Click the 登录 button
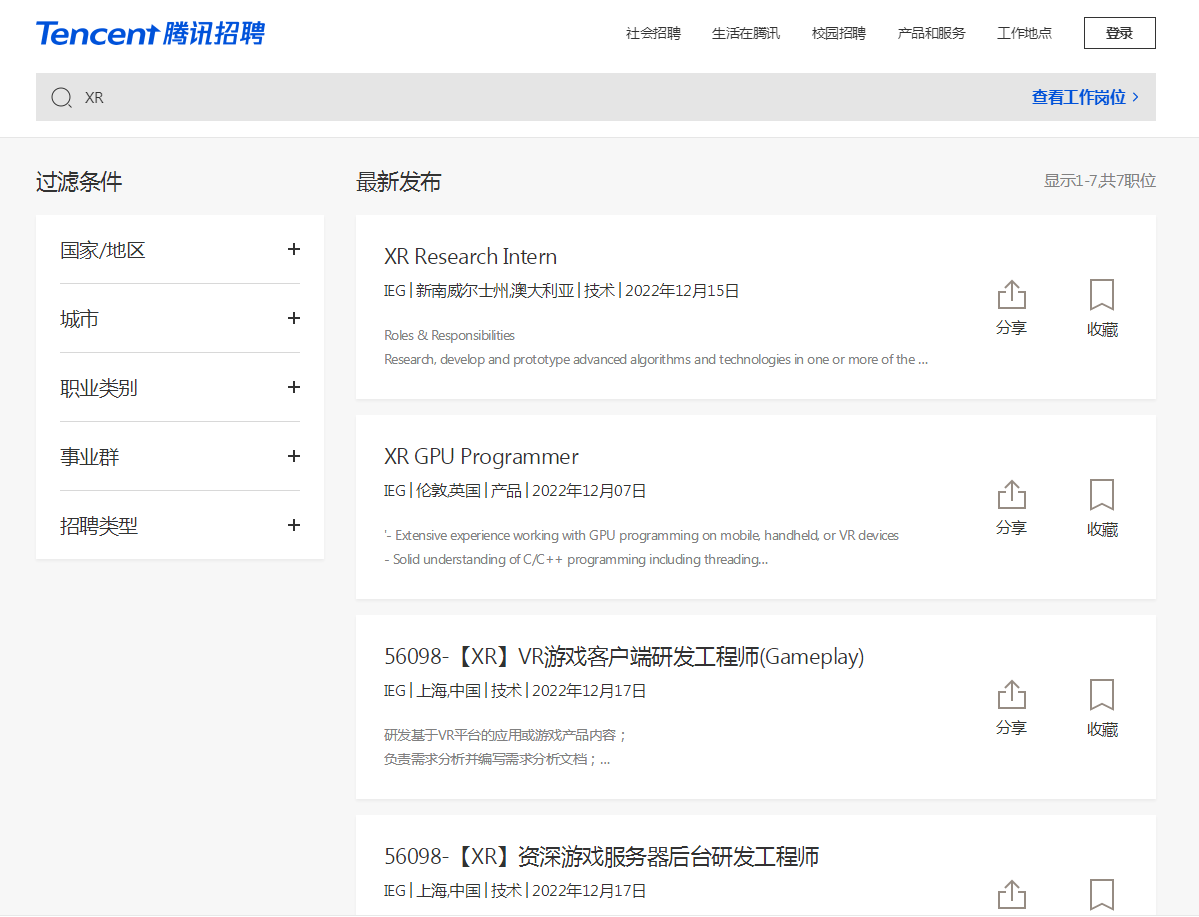This screenshot has height=917, width=1199. [x=1119, y=33]
